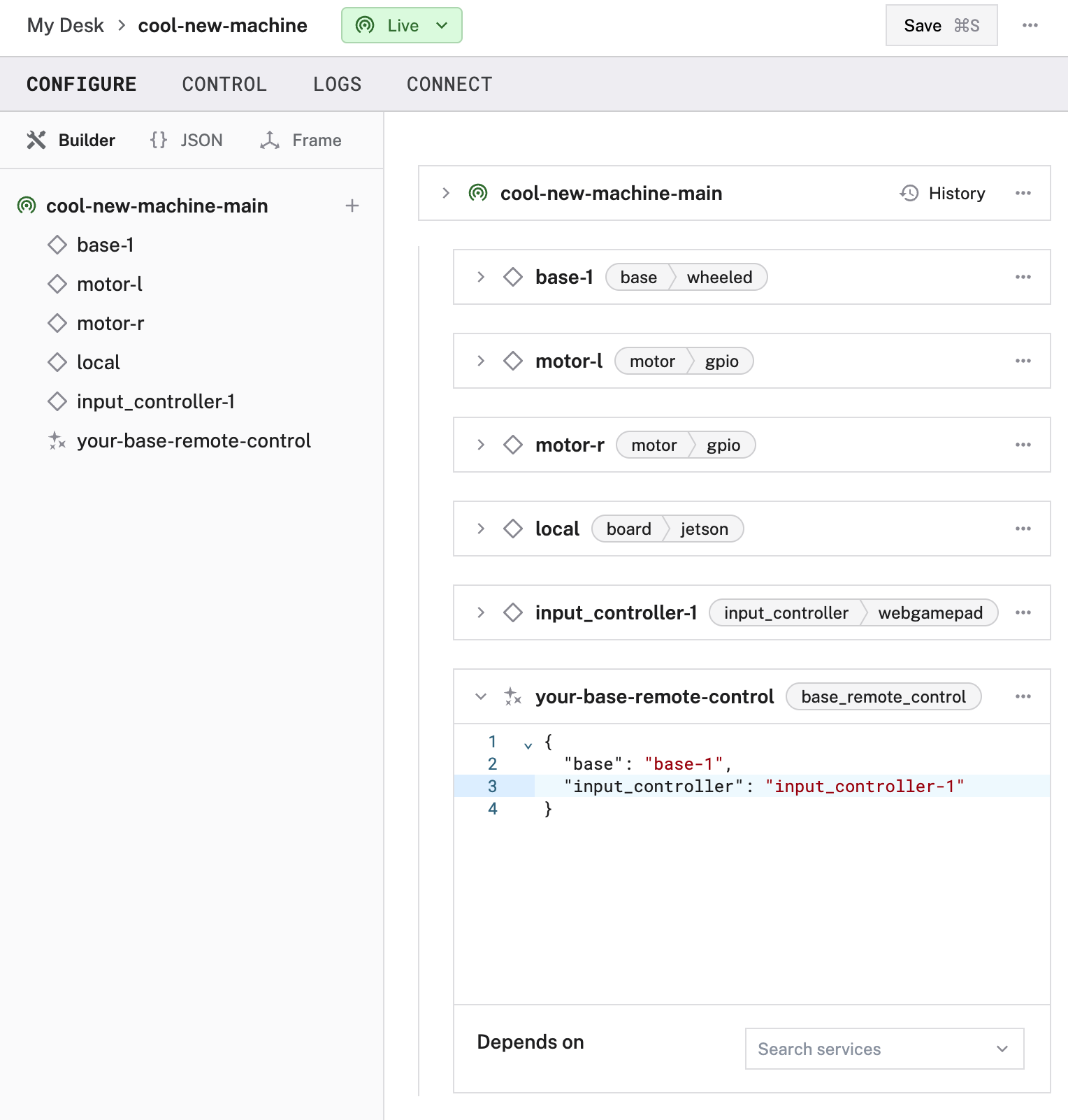The height and width of the screenshot is (1120, 1068).
Task: Collapse the your-base-remote-control card
Action: pyautogui.click(x=481, y=696)
